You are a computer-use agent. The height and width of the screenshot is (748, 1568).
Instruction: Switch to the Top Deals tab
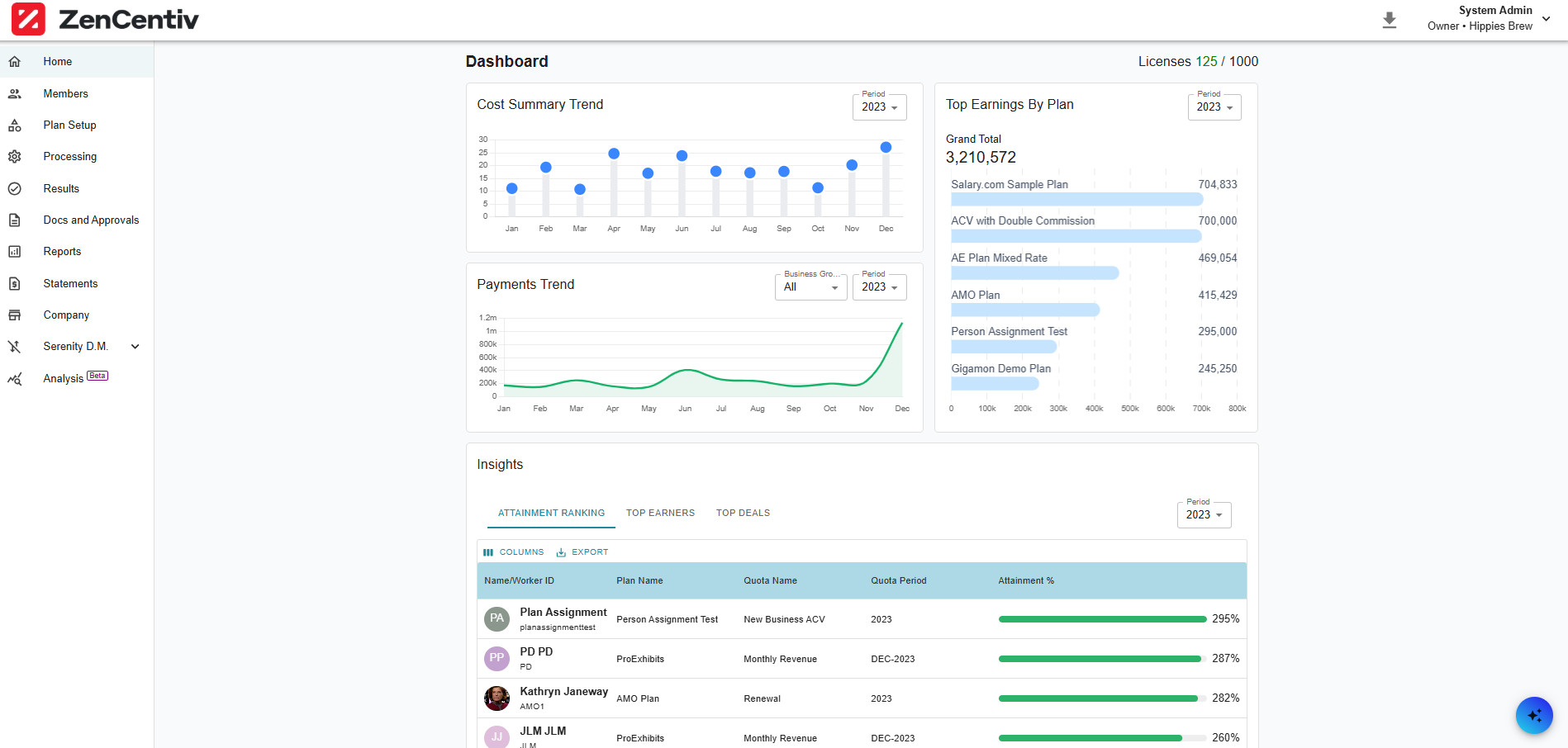[x=743, y=514]
